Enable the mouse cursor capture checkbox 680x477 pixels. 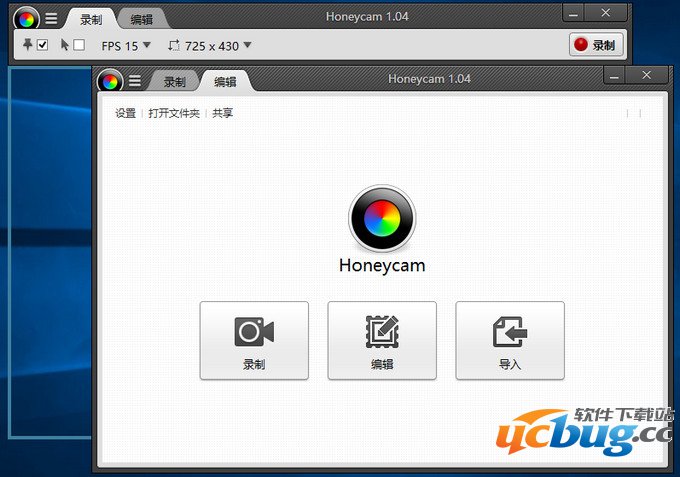click(79, 45)
